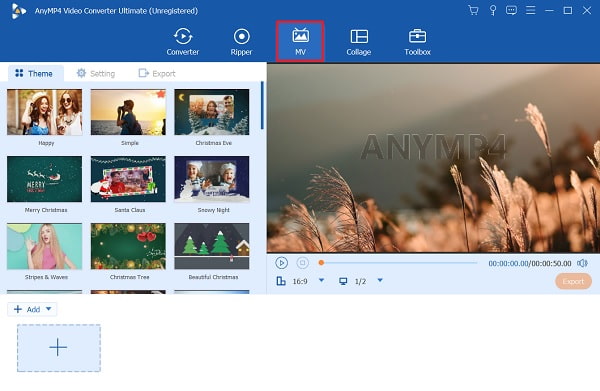Open the Ripper module
Viewport: 600px width, 391px height.
pos(241,42)
